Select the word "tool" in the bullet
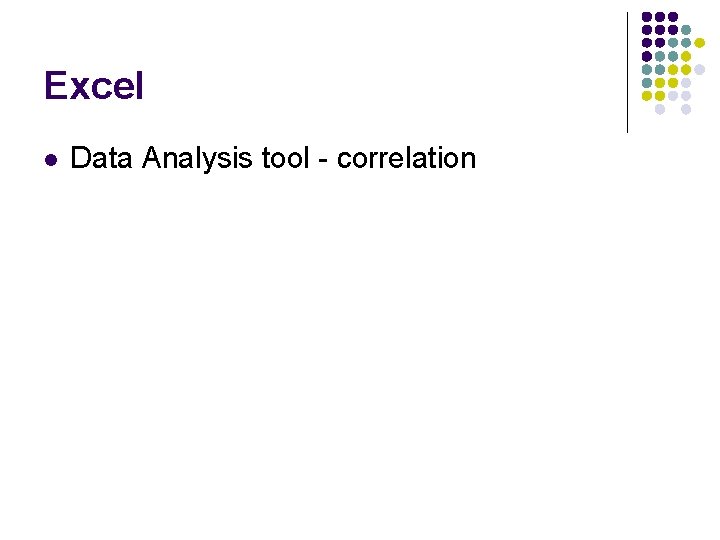This screenshot has height=540, width=720. (285, 158)
